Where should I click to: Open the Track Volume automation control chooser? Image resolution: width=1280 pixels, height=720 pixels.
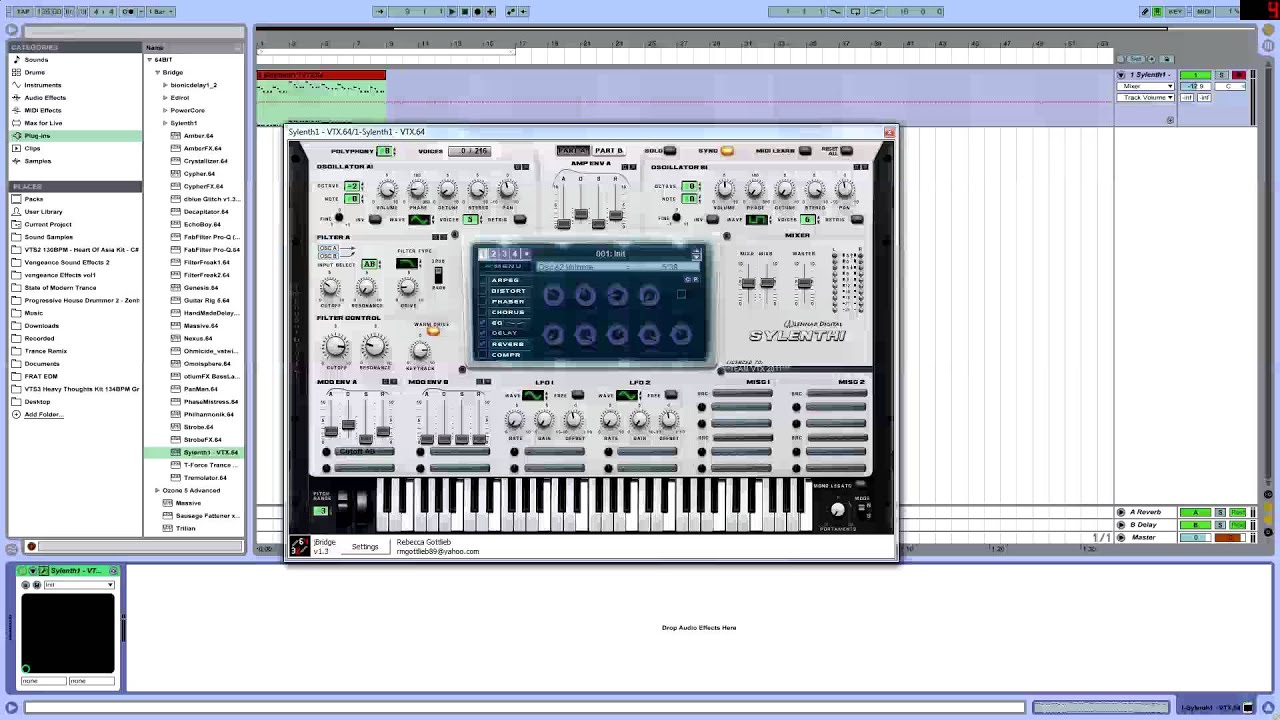1146,97
